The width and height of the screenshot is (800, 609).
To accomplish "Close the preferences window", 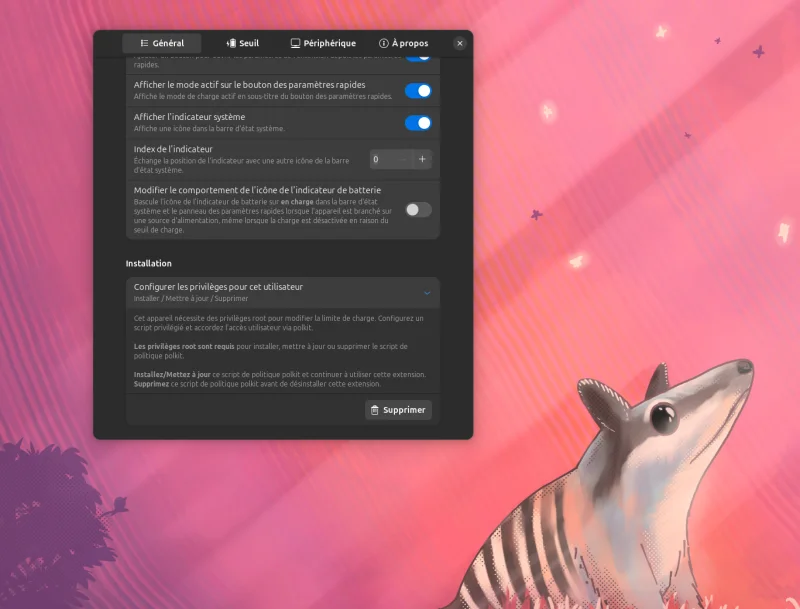I will 460,43.
